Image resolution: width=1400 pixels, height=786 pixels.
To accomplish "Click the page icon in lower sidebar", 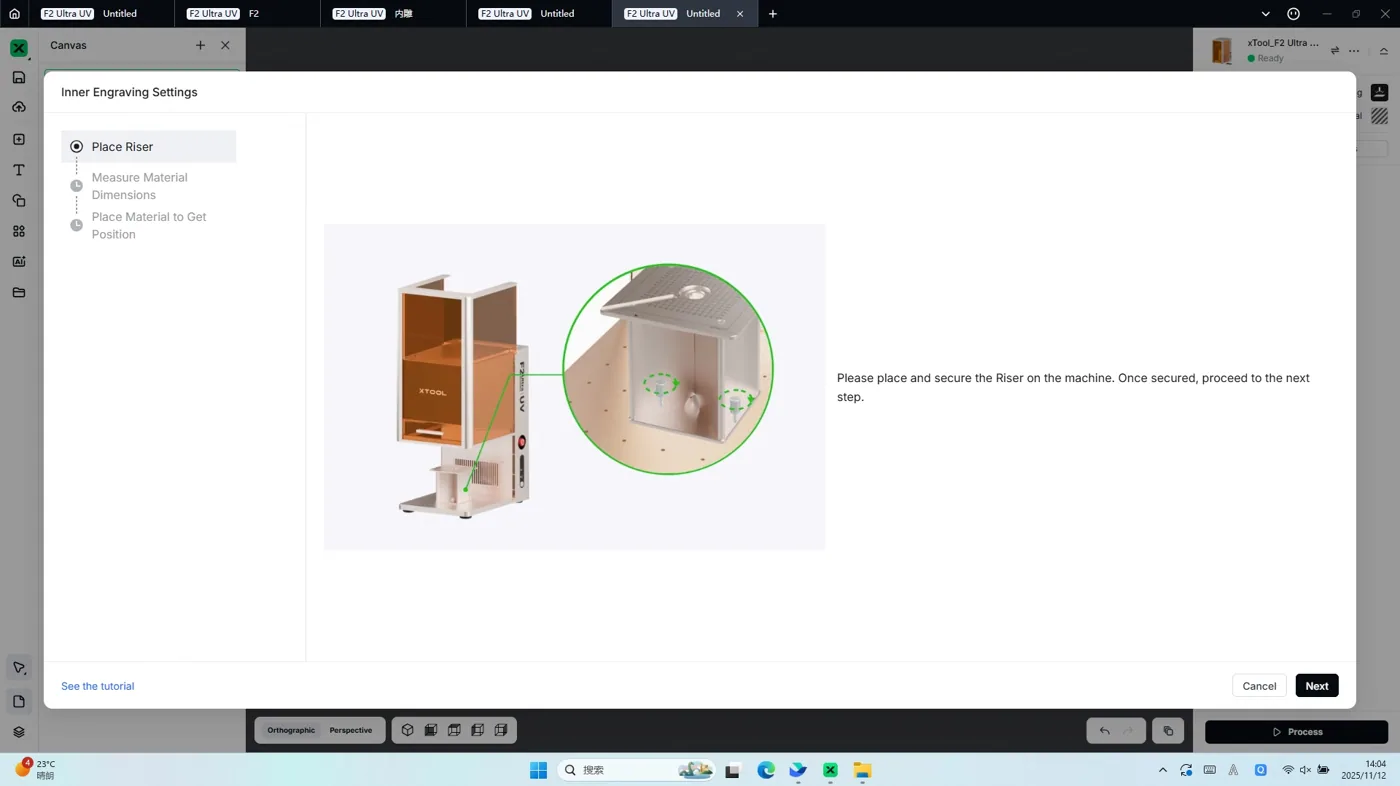I will (19, 701).
